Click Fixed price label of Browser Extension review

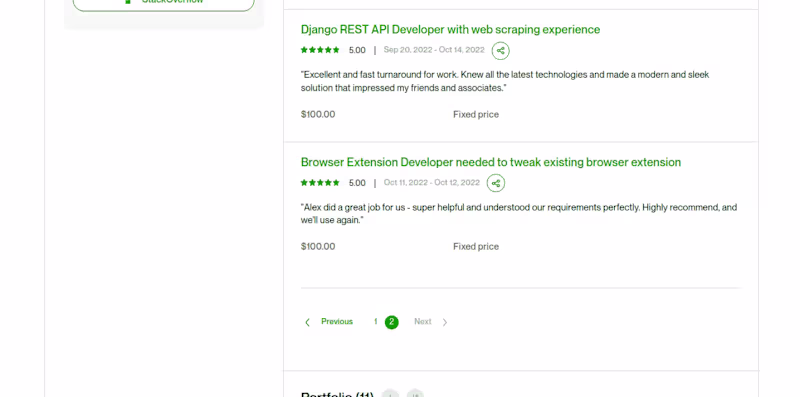(476, 246)
